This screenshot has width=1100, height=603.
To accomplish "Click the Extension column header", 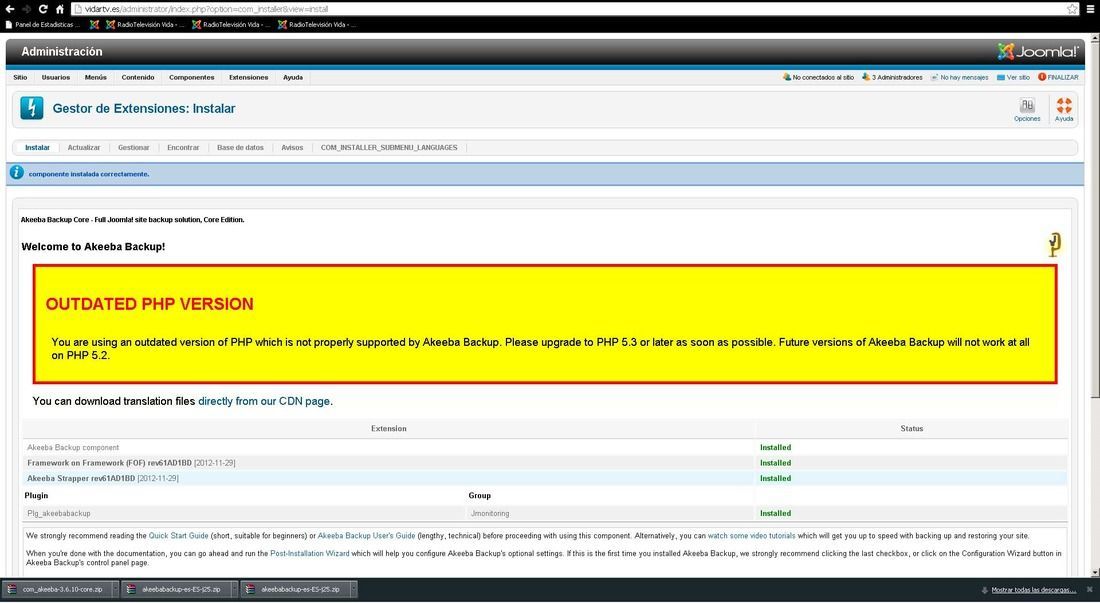I will click(x=389, y=428).
